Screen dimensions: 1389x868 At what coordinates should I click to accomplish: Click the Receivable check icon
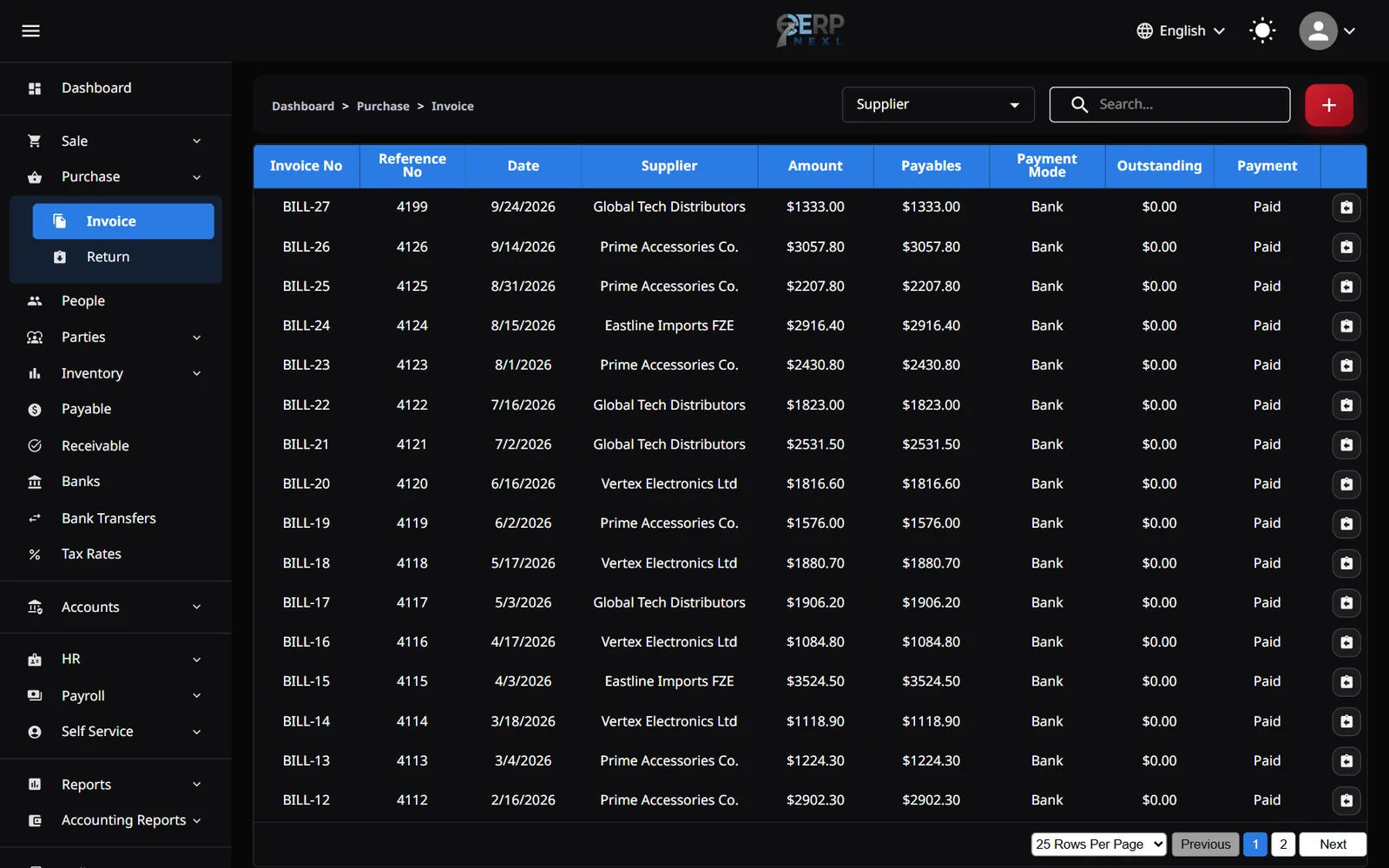point(35,446)
